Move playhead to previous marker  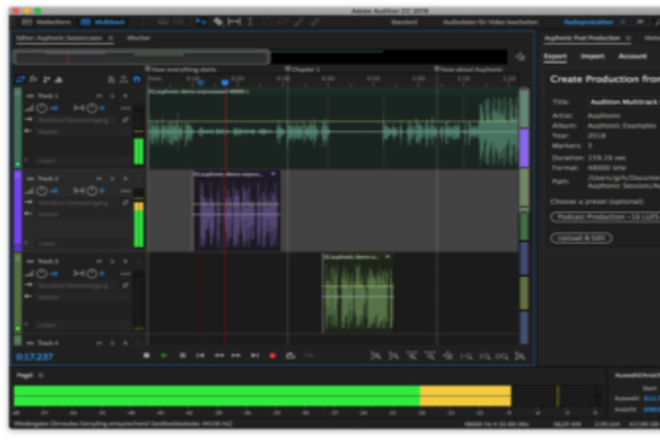[x=200, y=356]
